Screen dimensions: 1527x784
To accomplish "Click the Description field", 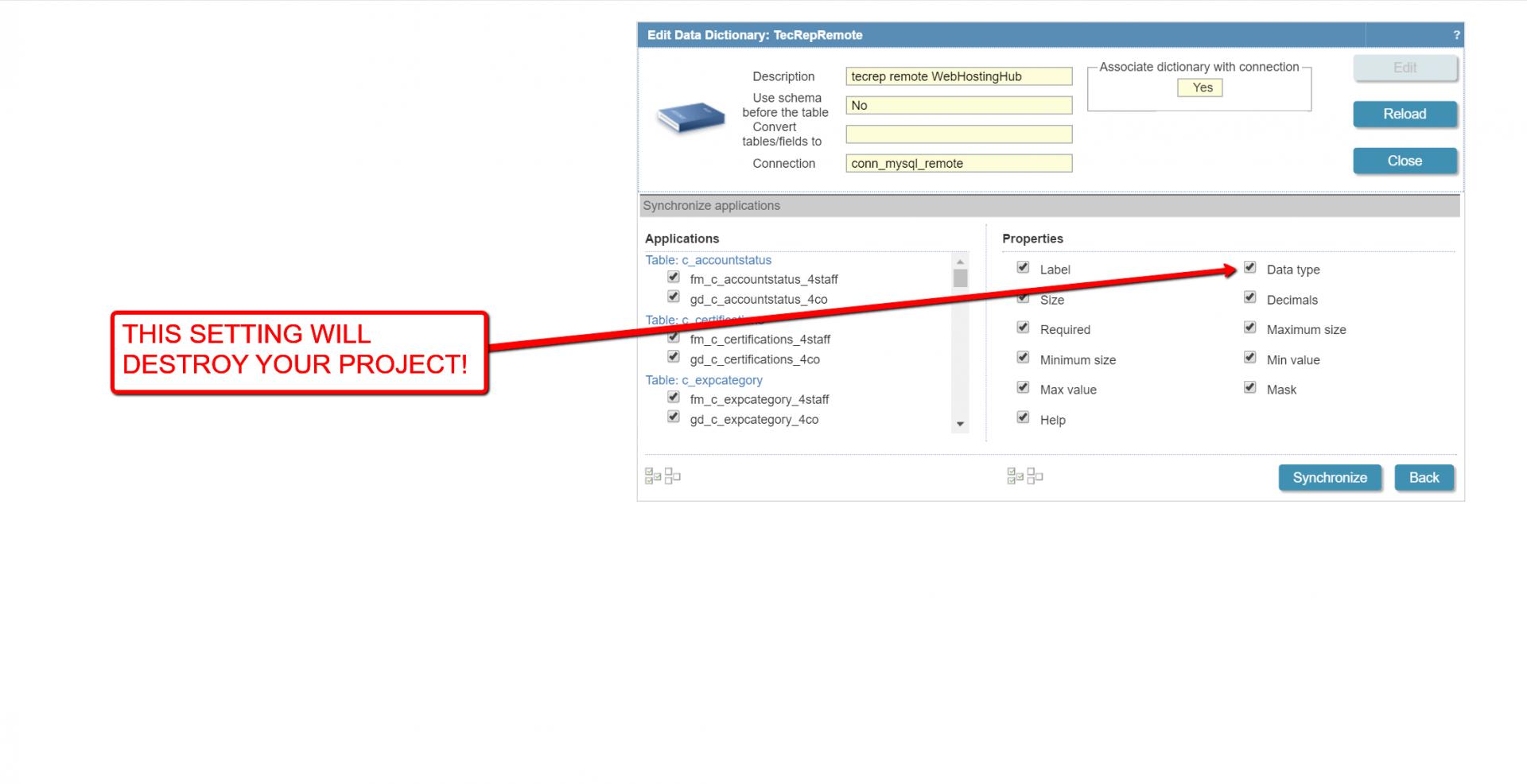I will (958, 76).
